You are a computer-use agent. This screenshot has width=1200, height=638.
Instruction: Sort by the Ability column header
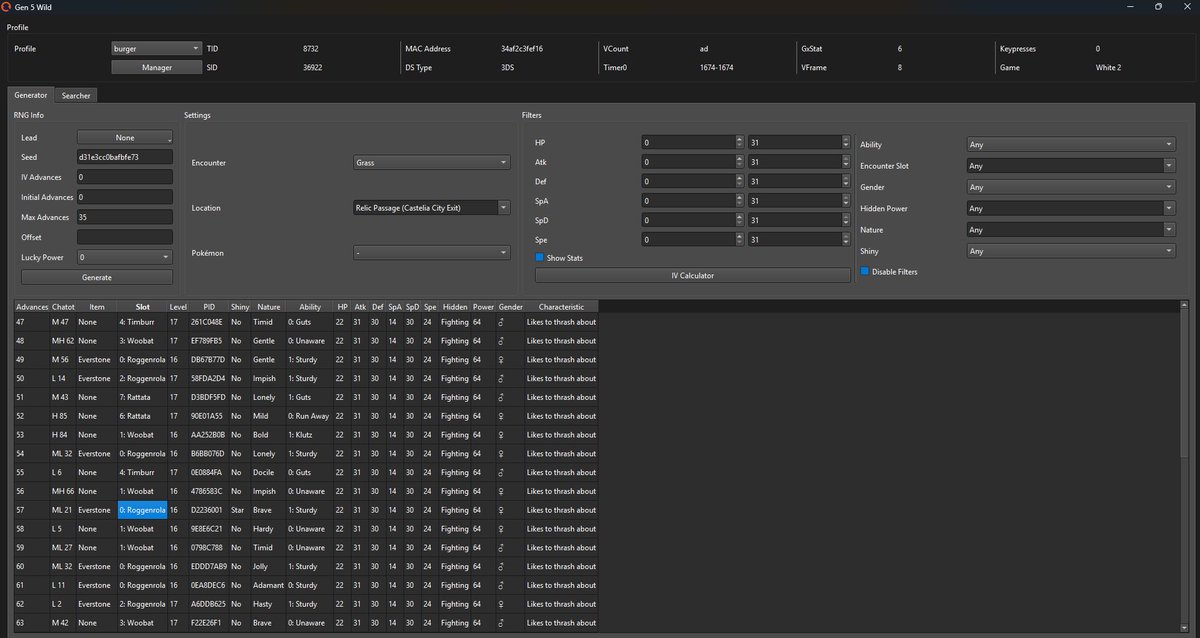[310, 306]
